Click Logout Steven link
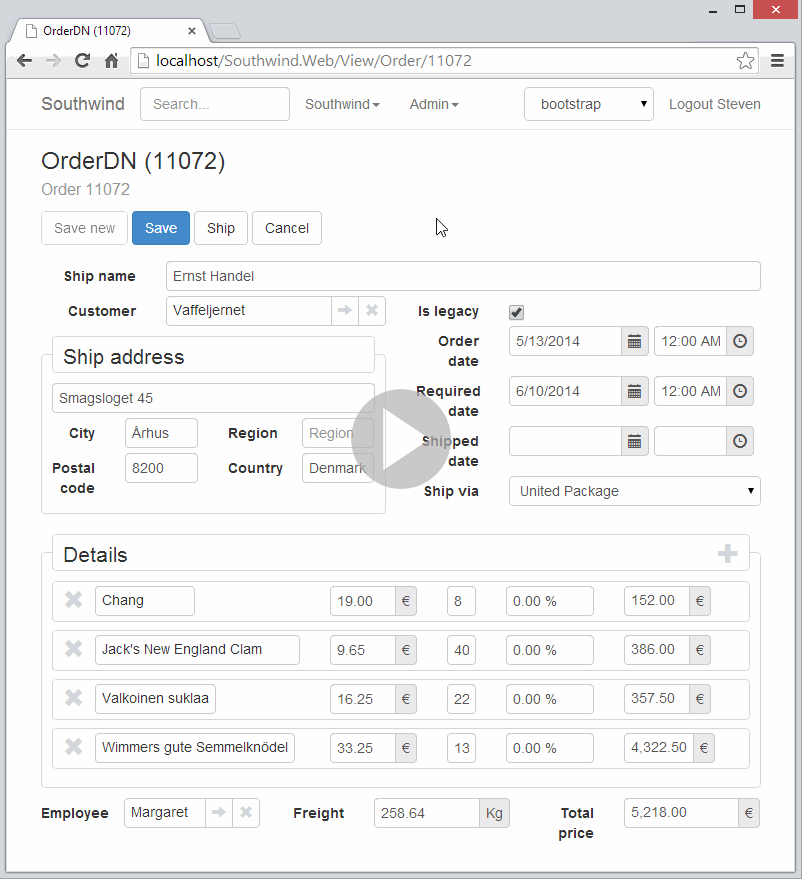The height and width of the screenshot is (879, 802). click(x=714, y=104)
